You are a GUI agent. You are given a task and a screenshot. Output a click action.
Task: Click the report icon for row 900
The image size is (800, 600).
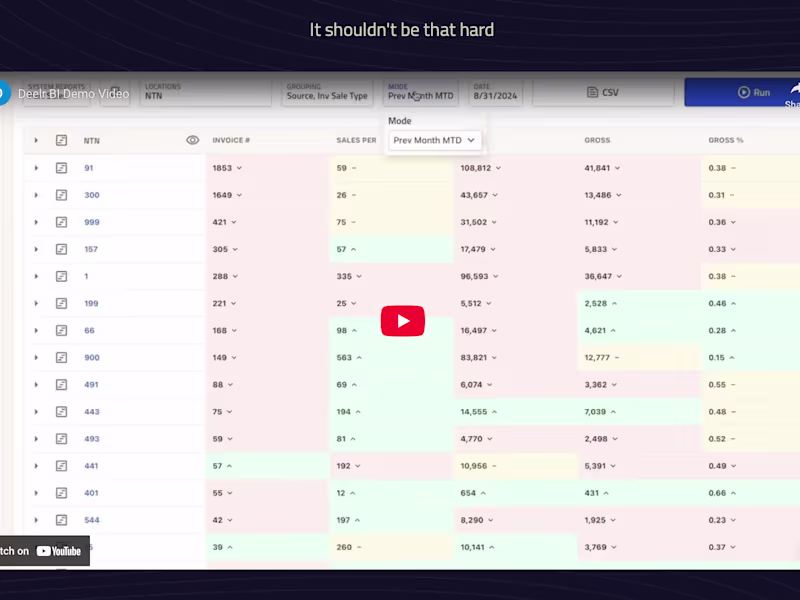[x=61, y=357]
